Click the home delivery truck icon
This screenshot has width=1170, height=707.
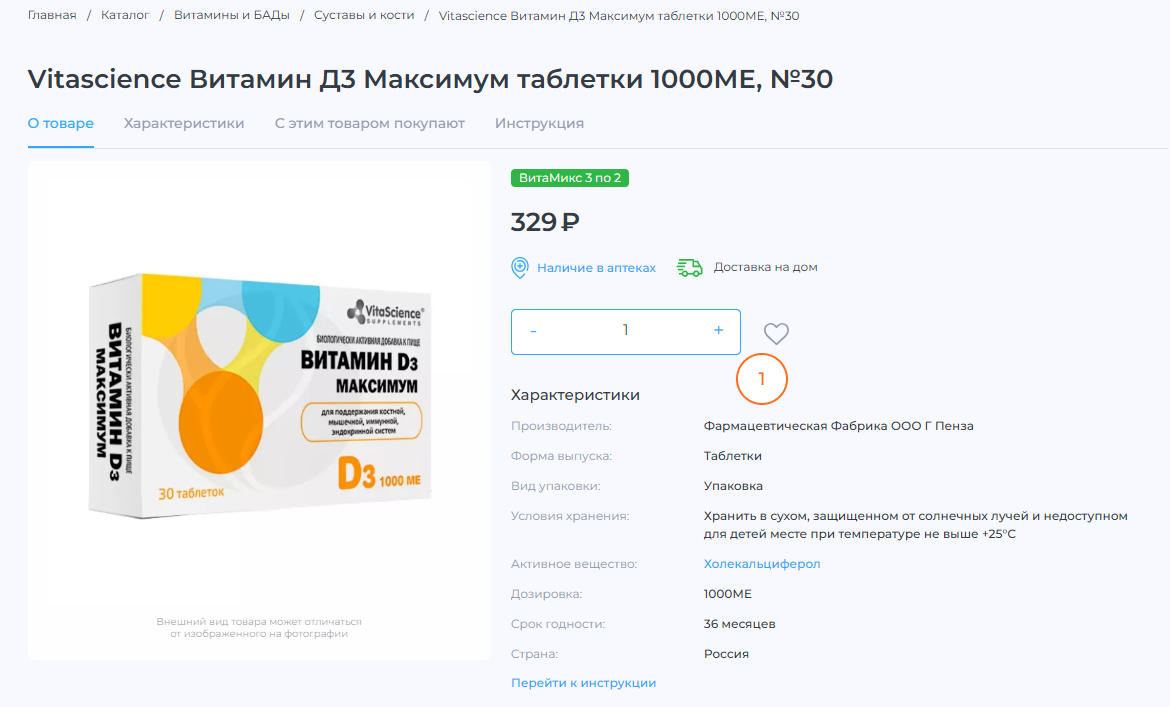(689, 267)
